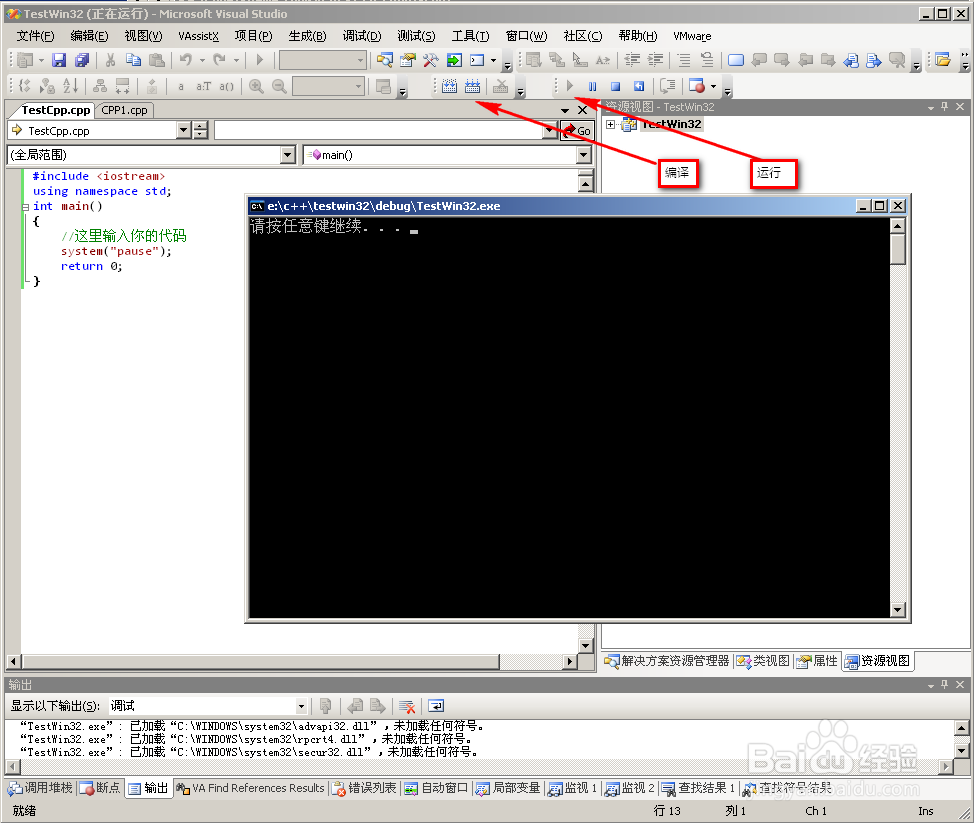Viewport: 974px width, 823px height.
Task: Select the Sort Alphabetically icon
Action: (x=70, y=86)
